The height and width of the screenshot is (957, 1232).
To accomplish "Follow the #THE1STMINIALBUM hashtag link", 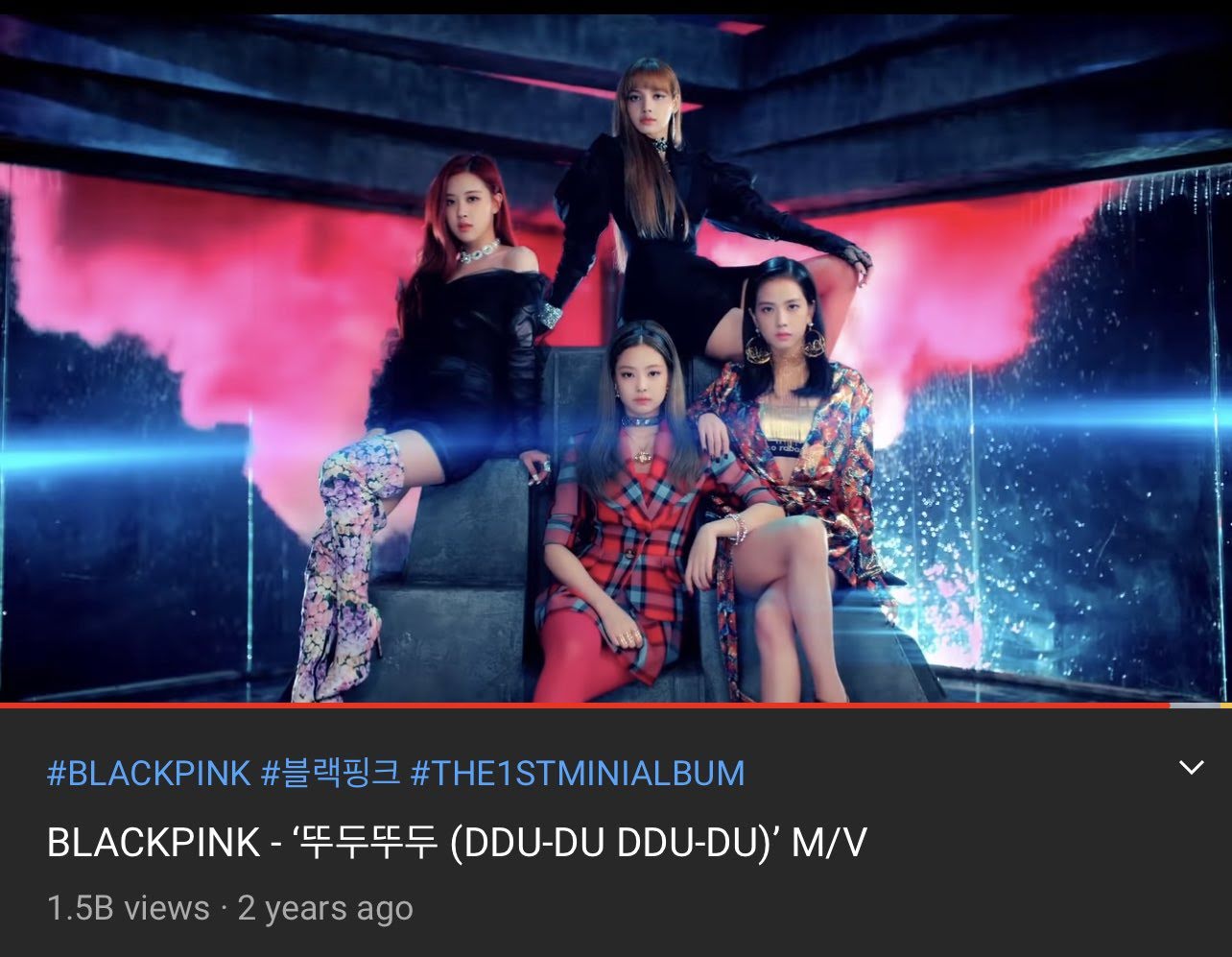I will [577, 773].
